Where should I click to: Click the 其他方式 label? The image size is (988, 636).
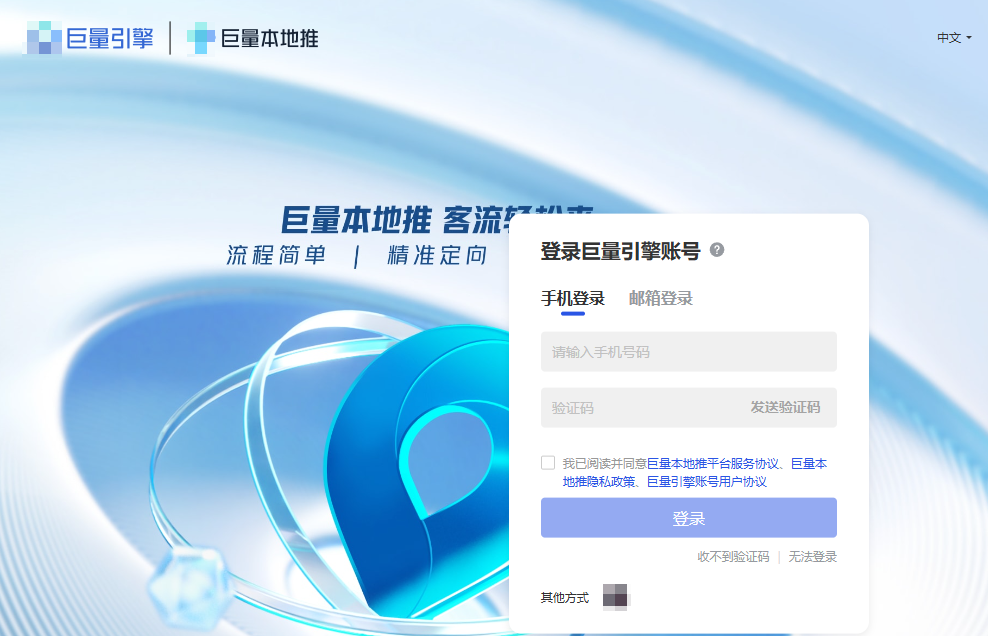[x=565, y=598]
